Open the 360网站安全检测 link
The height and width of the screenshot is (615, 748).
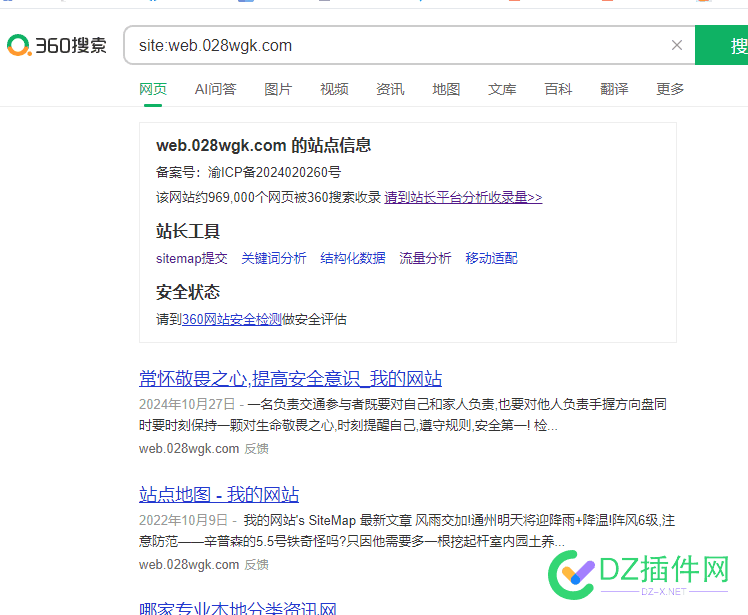click(232, 319)
